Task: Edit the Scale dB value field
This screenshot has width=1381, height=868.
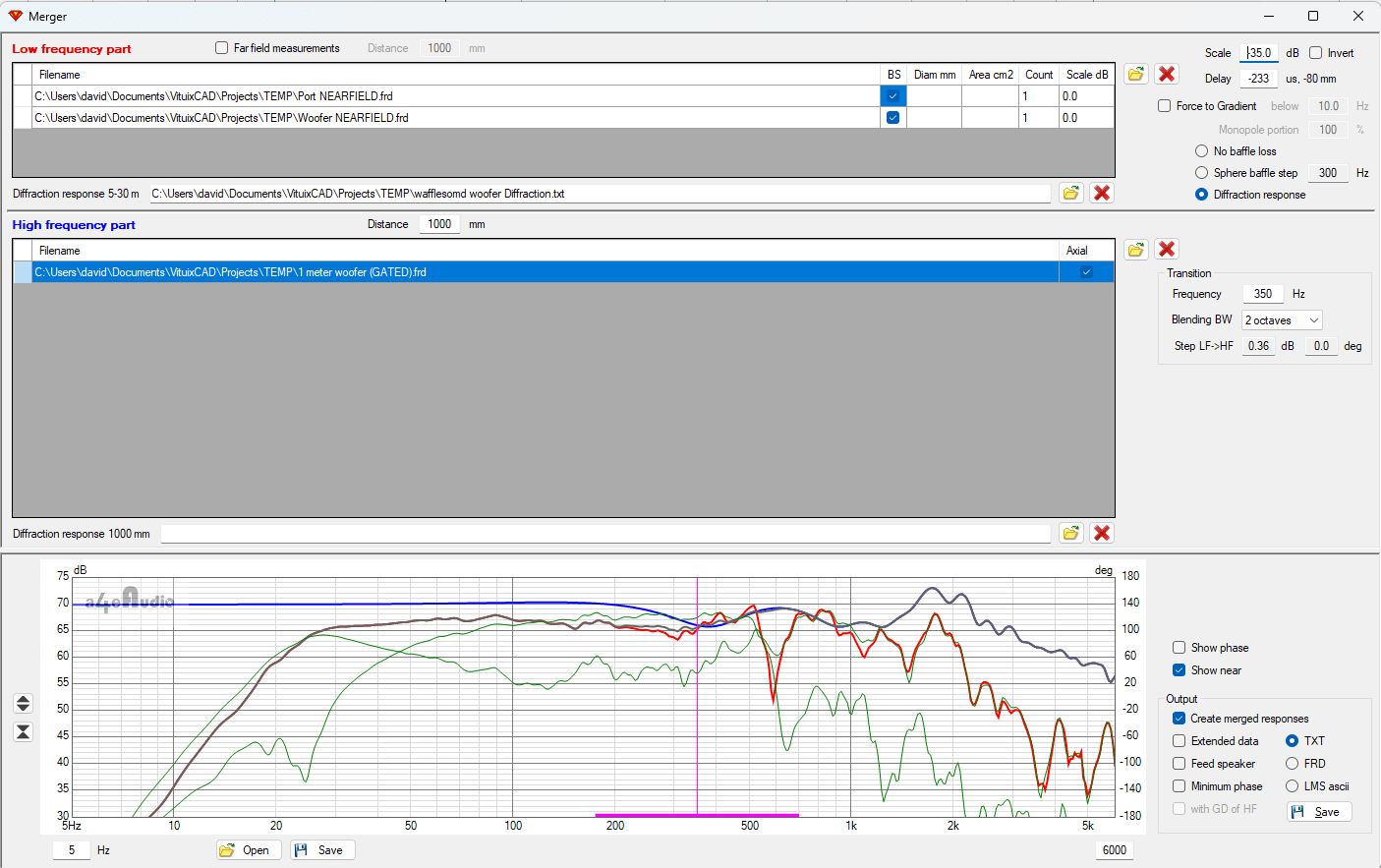Action: pos(1259,53)
